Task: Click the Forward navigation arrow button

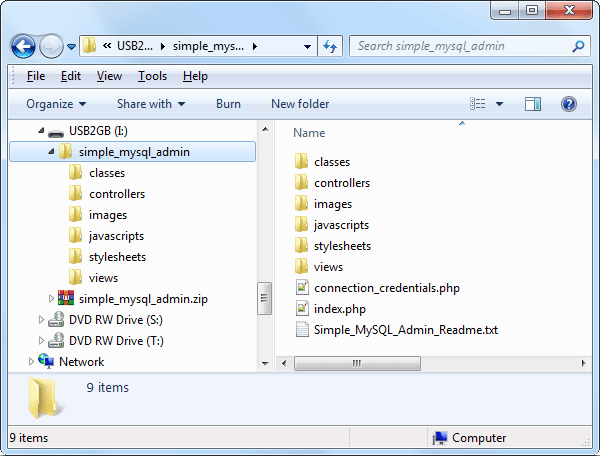Action: click(x=52, y=47)
